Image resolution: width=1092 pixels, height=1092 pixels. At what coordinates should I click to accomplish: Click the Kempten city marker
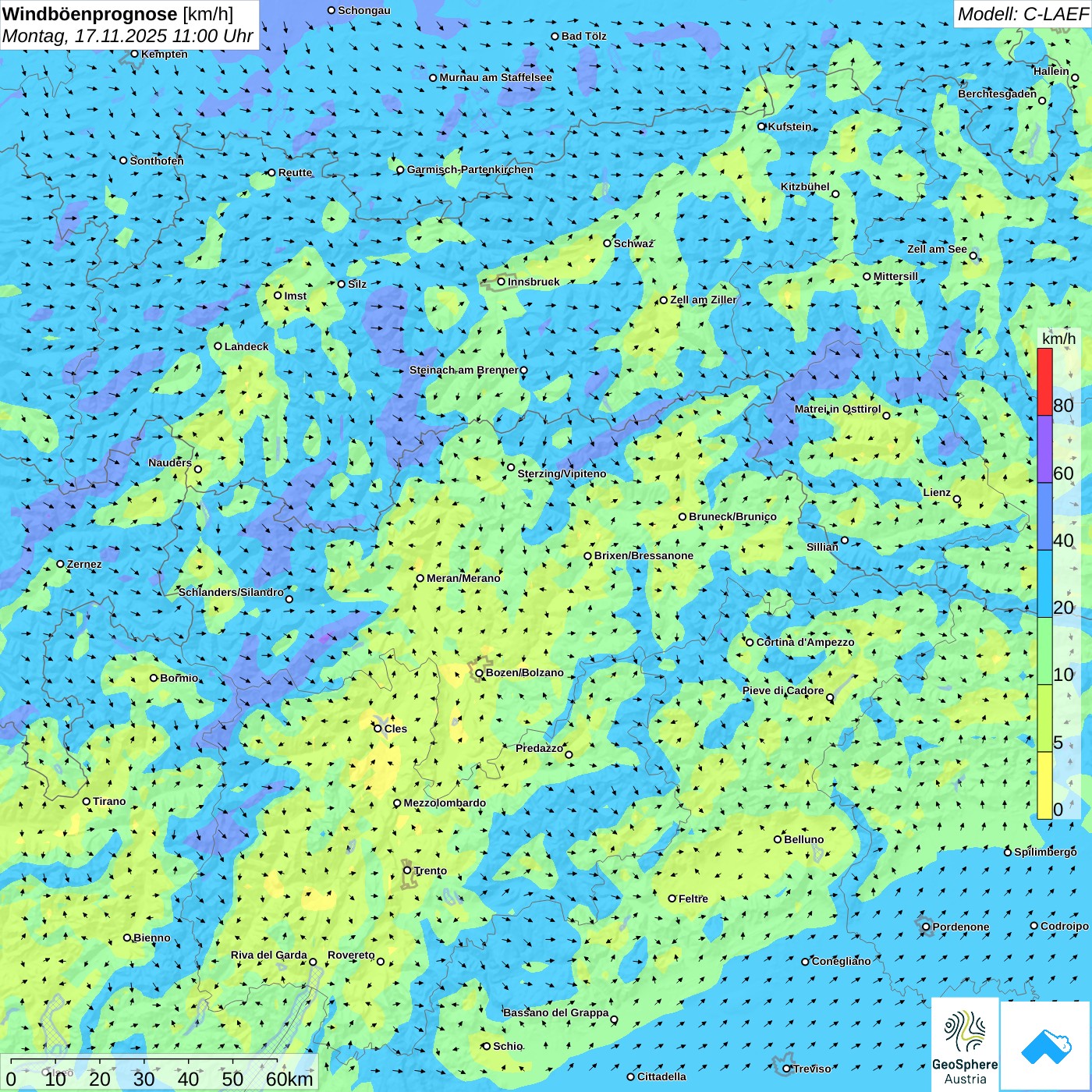point(135,54)
